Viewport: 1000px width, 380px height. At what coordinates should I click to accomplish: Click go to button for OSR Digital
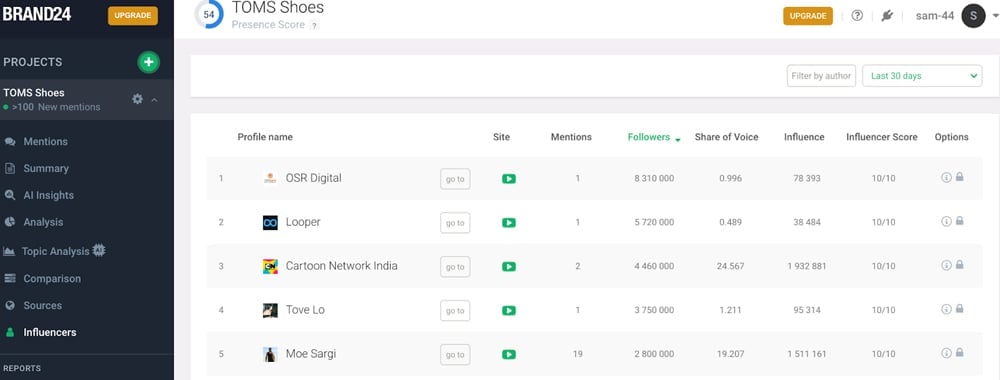click(x=455, y=179)
